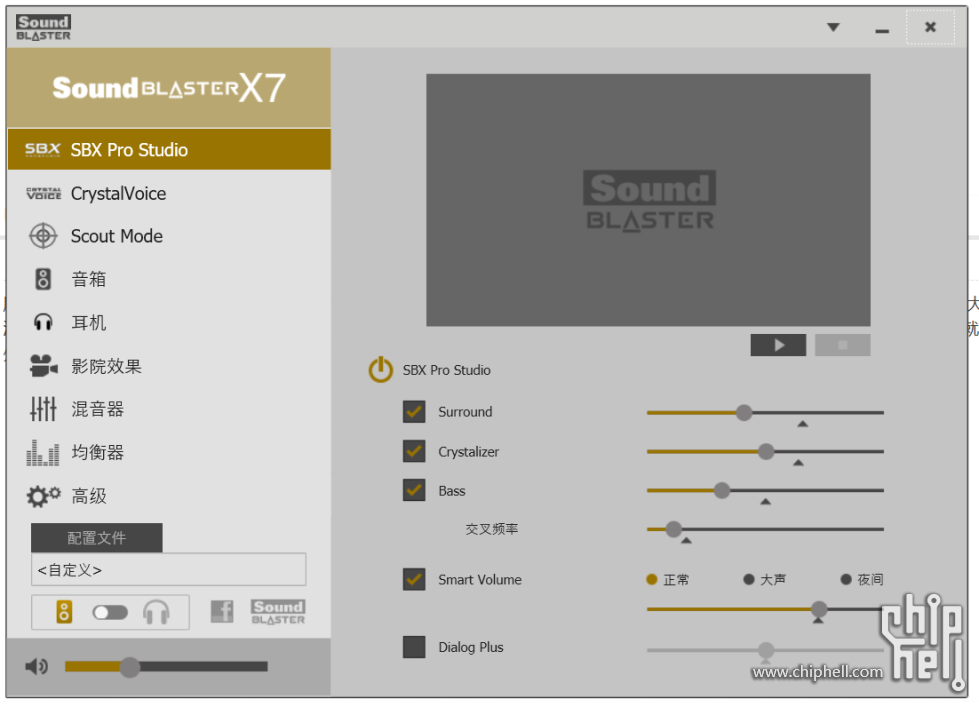This screenshot has width=979, height=707.
Task: Minimize the Sound Blaster window
Action: click(882, 29)
